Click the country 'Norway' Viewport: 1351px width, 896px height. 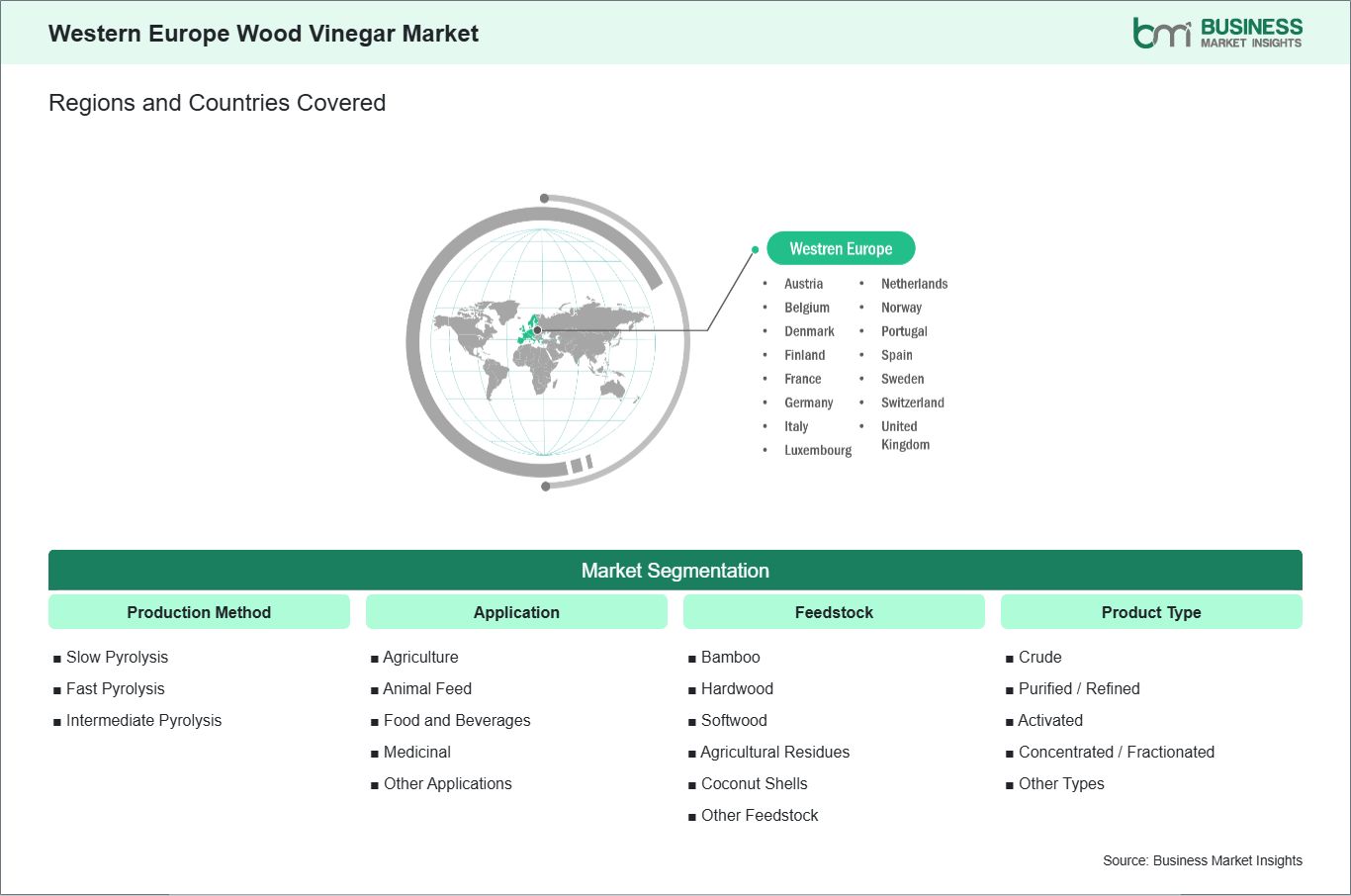(901, 308)
